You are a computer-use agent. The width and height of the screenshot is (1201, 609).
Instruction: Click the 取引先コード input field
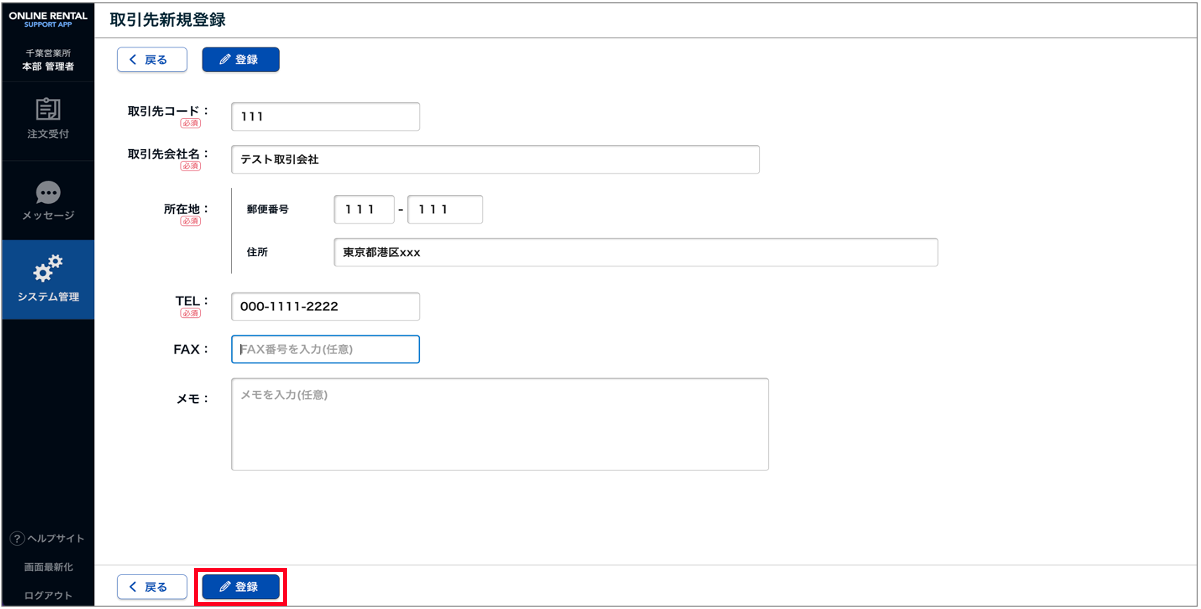click(x=325, y=117)
